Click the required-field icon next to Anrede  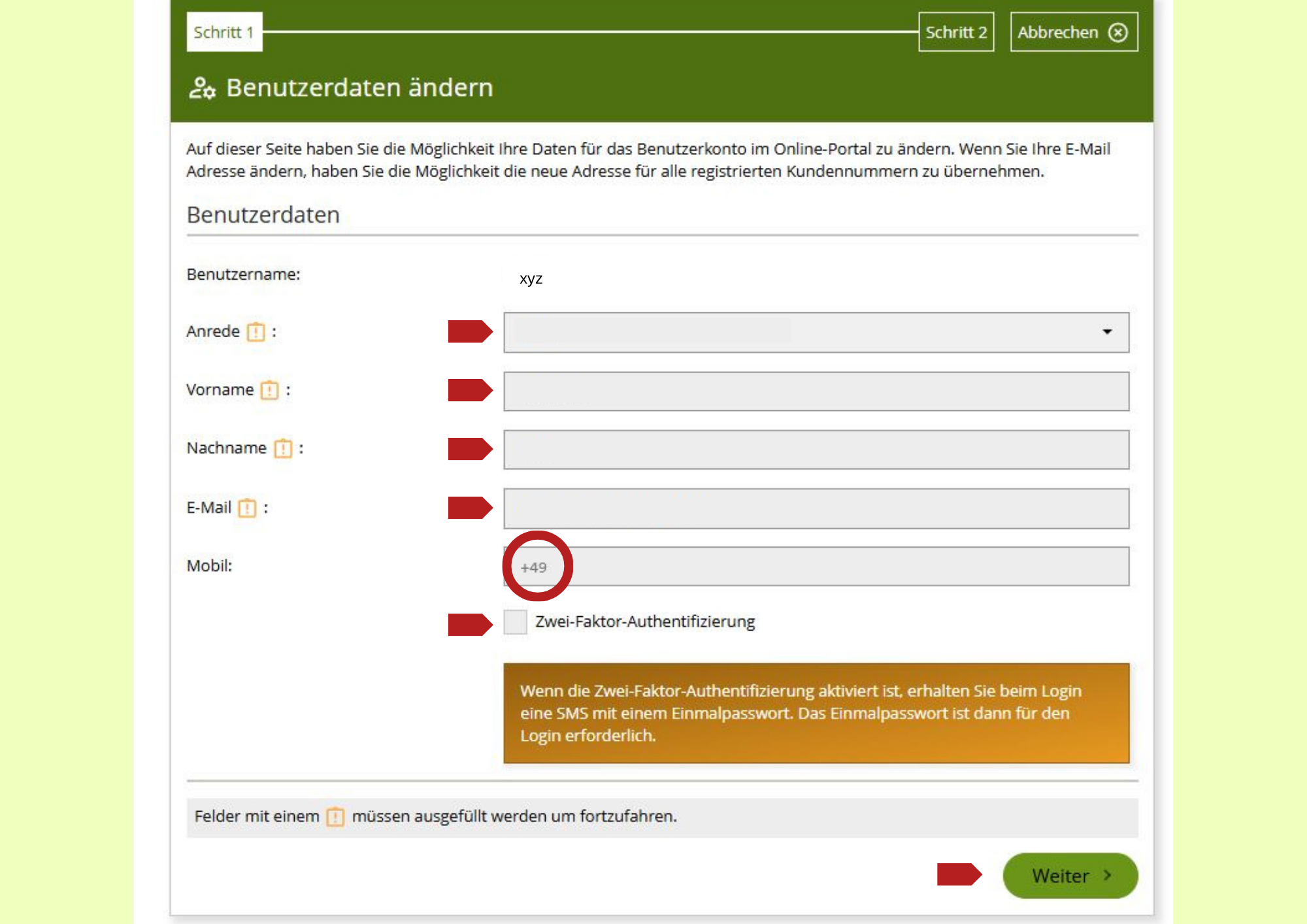[x=256, y=332]
